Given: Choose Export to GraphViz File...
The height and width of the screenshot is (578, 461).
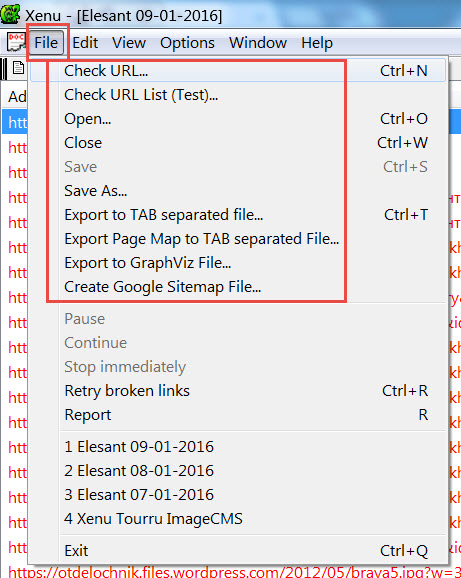Looking at the screenshot, I should (238, 262).
